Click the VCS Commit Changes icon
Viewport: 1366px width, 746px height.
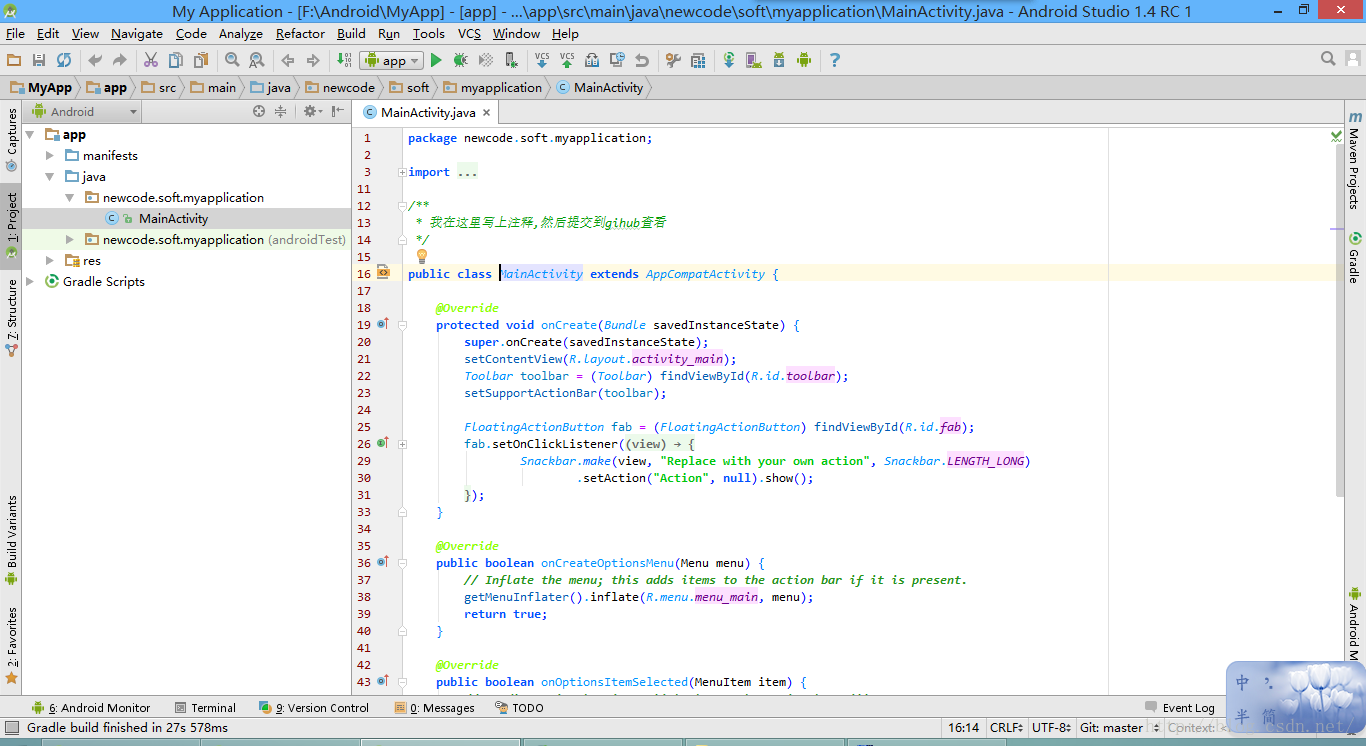point(567,60)
